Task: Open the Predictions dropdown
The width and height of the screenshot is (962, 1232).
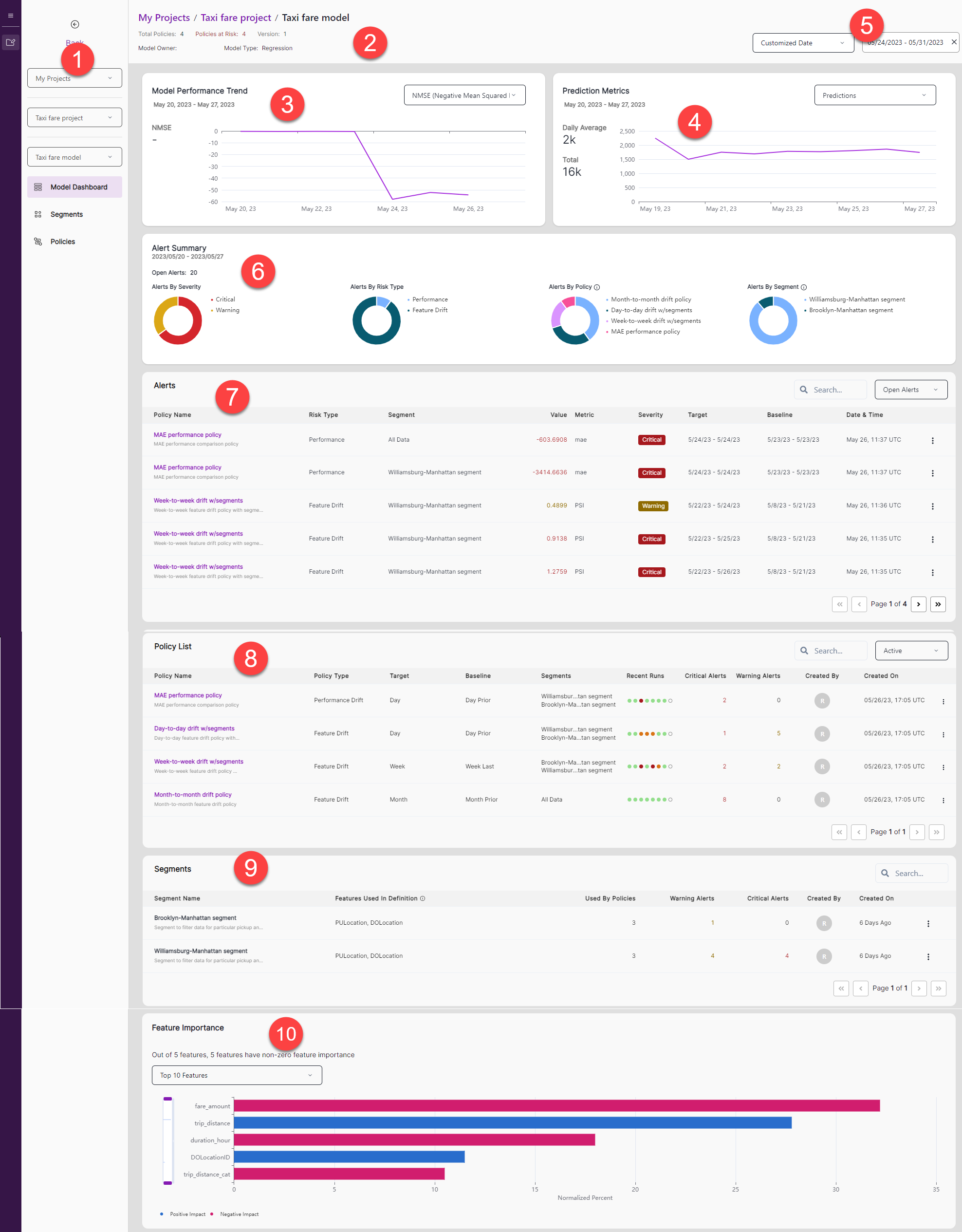Action: tap(874, 95)
